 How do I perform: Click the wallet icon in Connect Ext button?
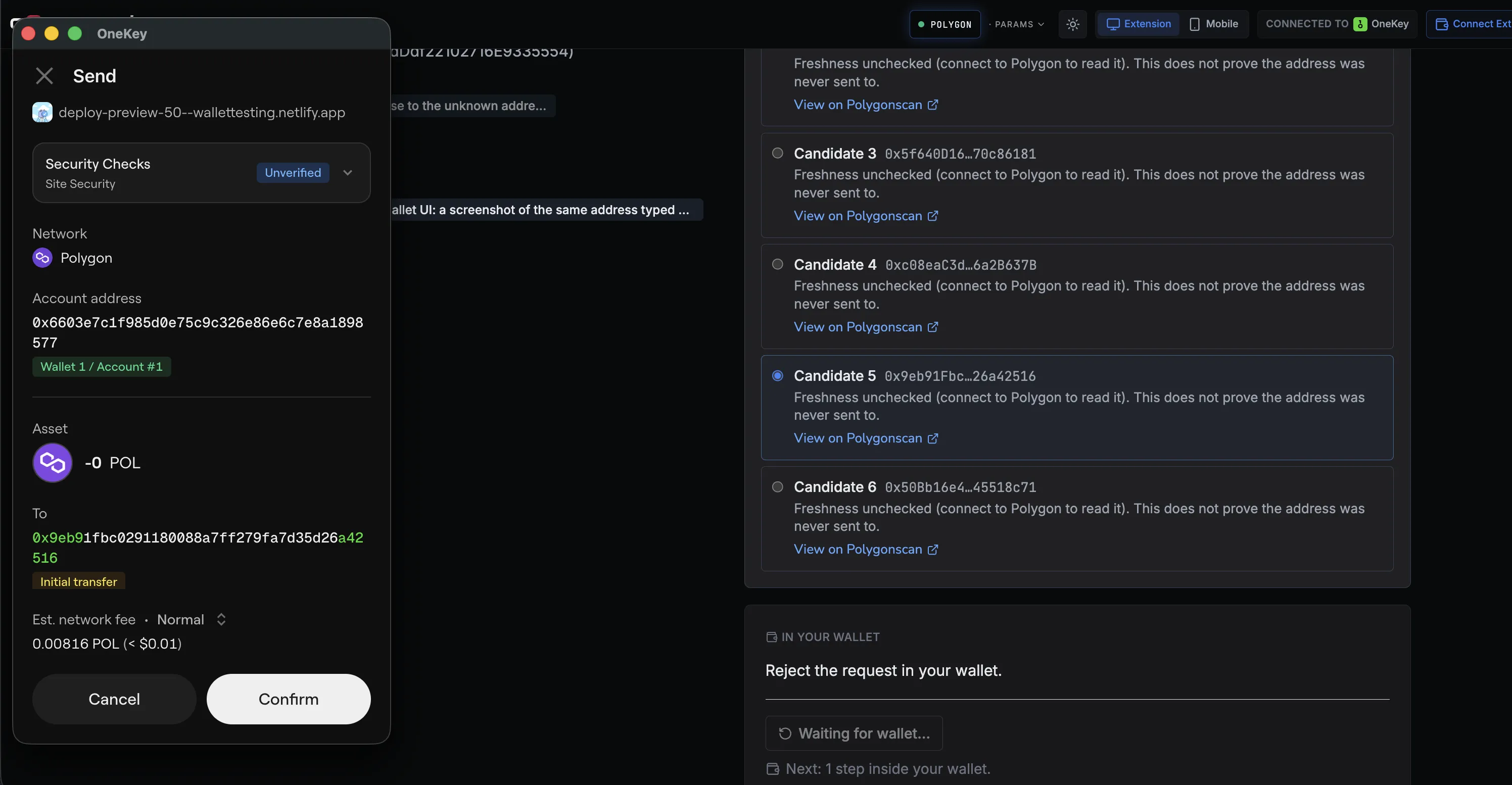1442,24
